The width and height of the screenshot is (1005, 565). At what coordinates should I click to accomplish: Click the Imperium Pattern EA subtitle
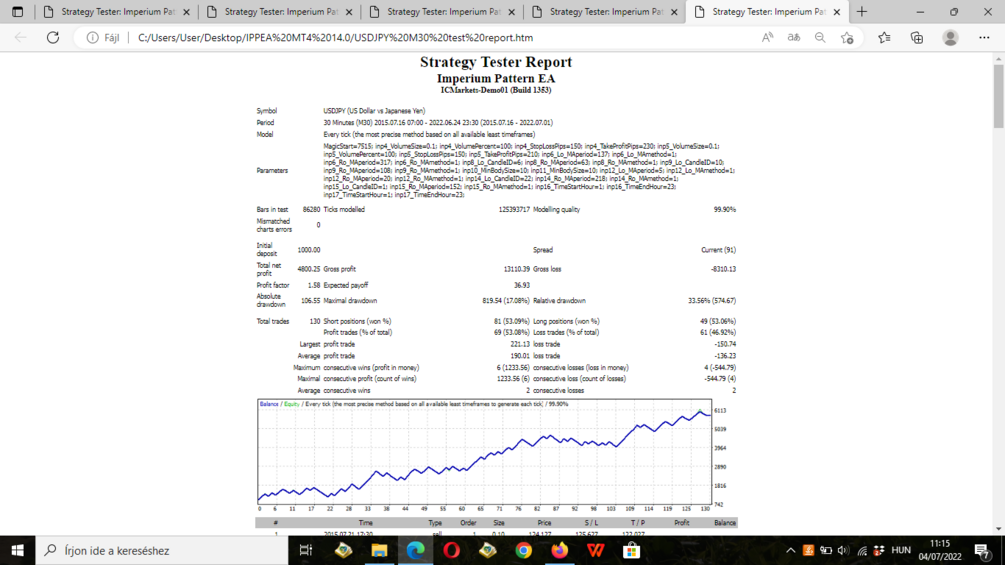pyautogui.click(x=496, y=79)
